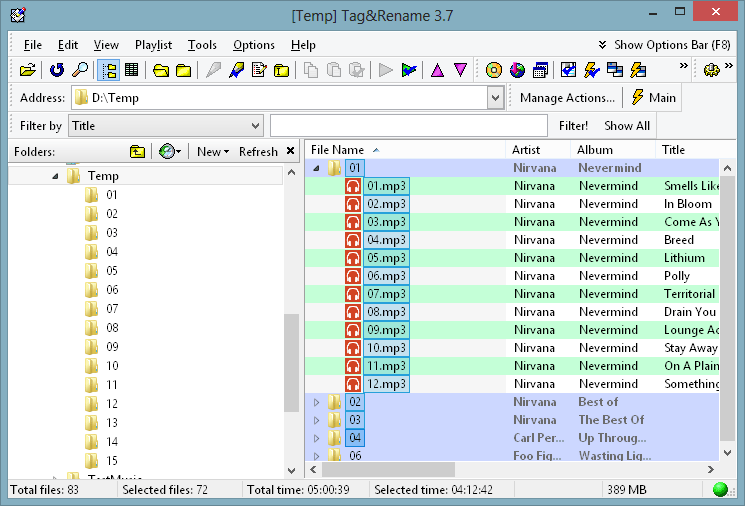Click the notepad with pencil edit icon

tap(259, 70)
